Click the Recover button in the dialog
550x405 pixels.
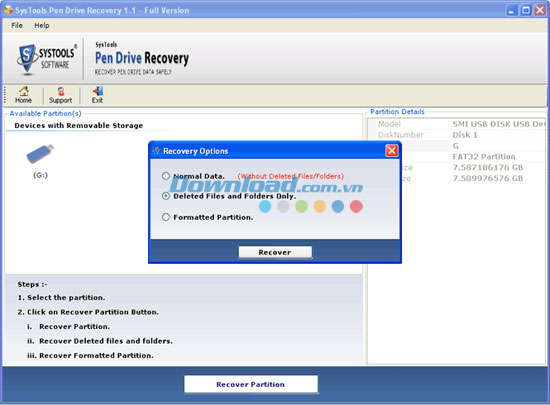(275, 252)
